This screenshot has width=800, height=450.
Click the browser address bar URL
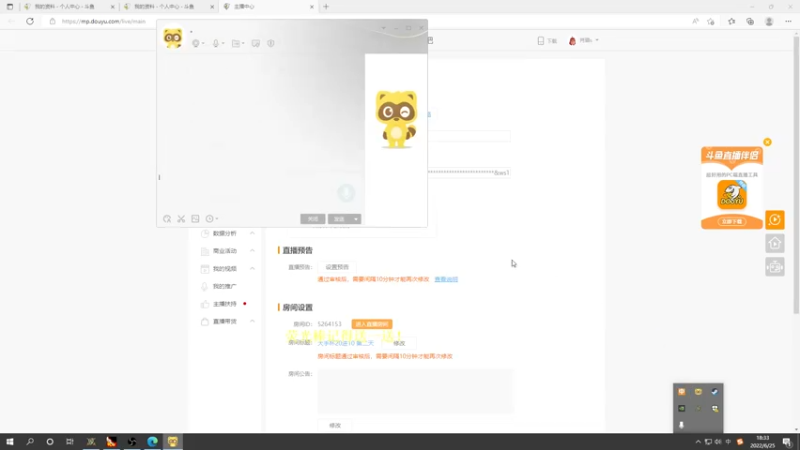104,21
